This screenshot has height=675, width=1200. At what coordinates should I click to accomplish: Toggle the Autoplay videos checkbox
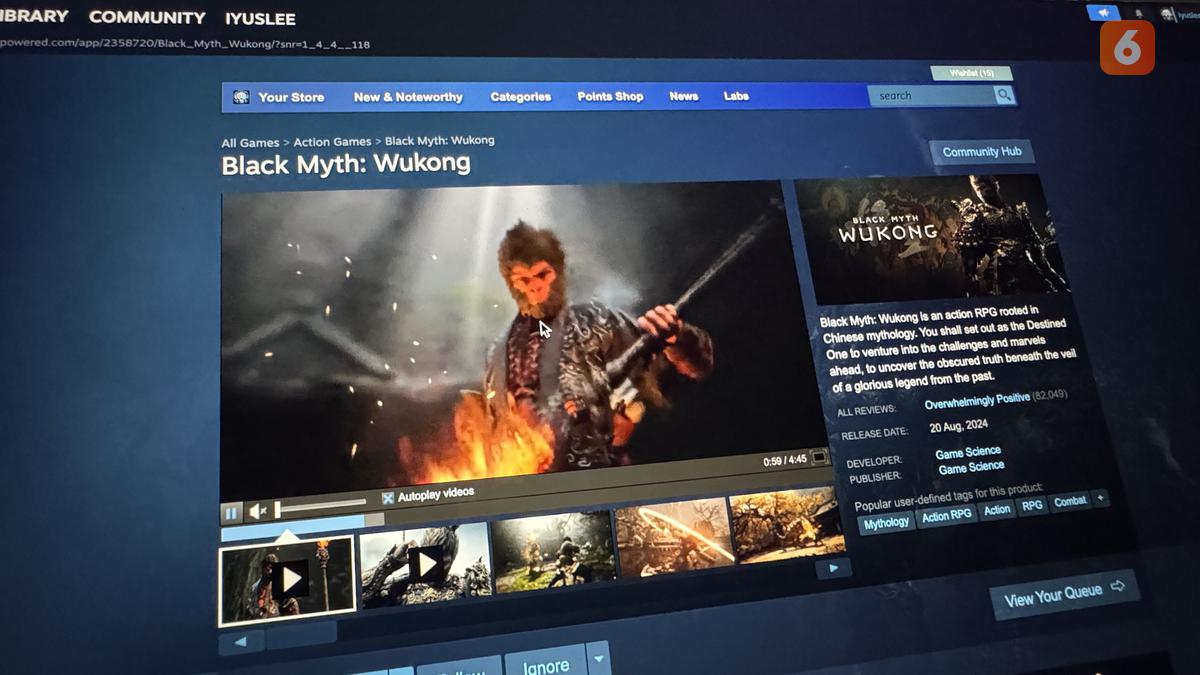[x=388, y=497]
